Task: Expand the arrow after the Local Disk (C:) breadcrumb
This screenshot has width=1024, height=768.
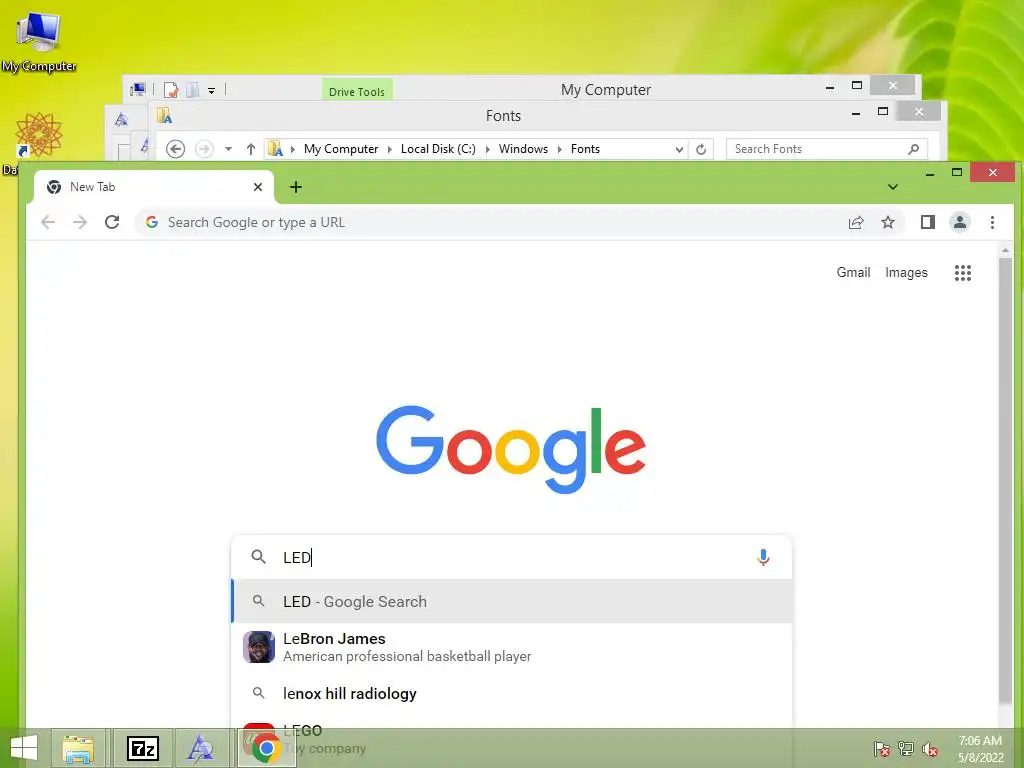Action: point(487,150)
